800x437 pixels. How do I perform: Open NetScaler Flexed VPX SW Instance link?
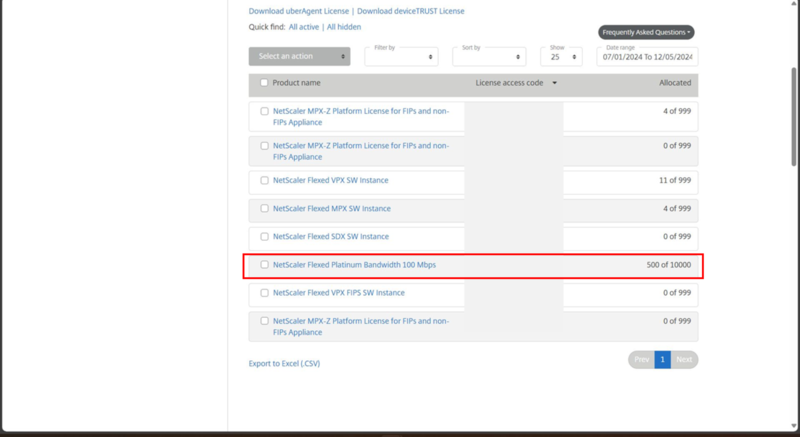pyautogui.click(x=331, y=181)
